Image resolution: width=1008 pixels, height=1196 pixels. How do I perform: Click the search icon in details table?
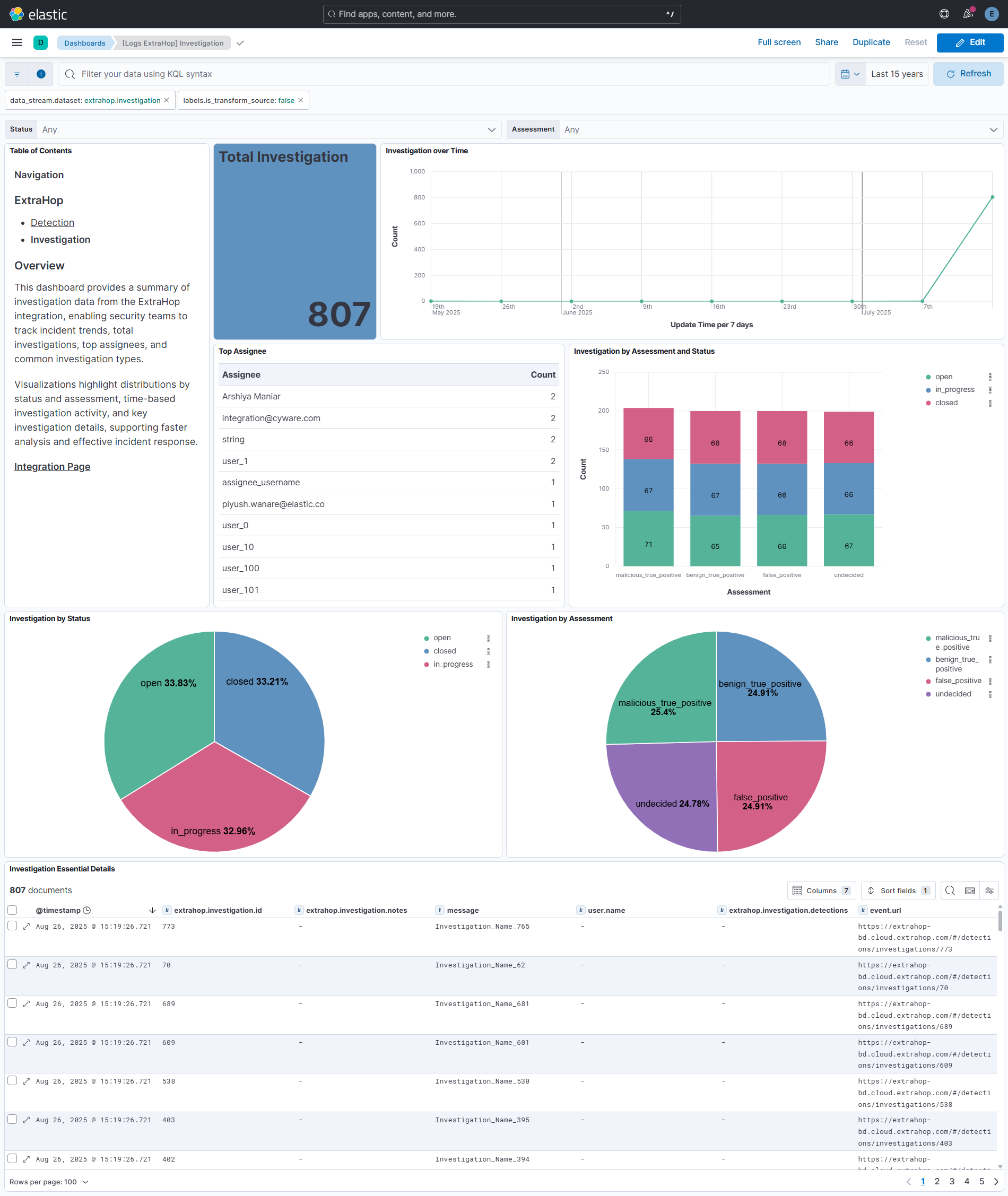click(950, 891)
